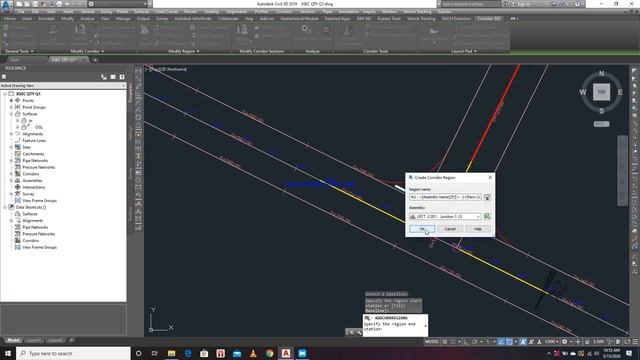Click the pick assembly from drawing icon

487,216
